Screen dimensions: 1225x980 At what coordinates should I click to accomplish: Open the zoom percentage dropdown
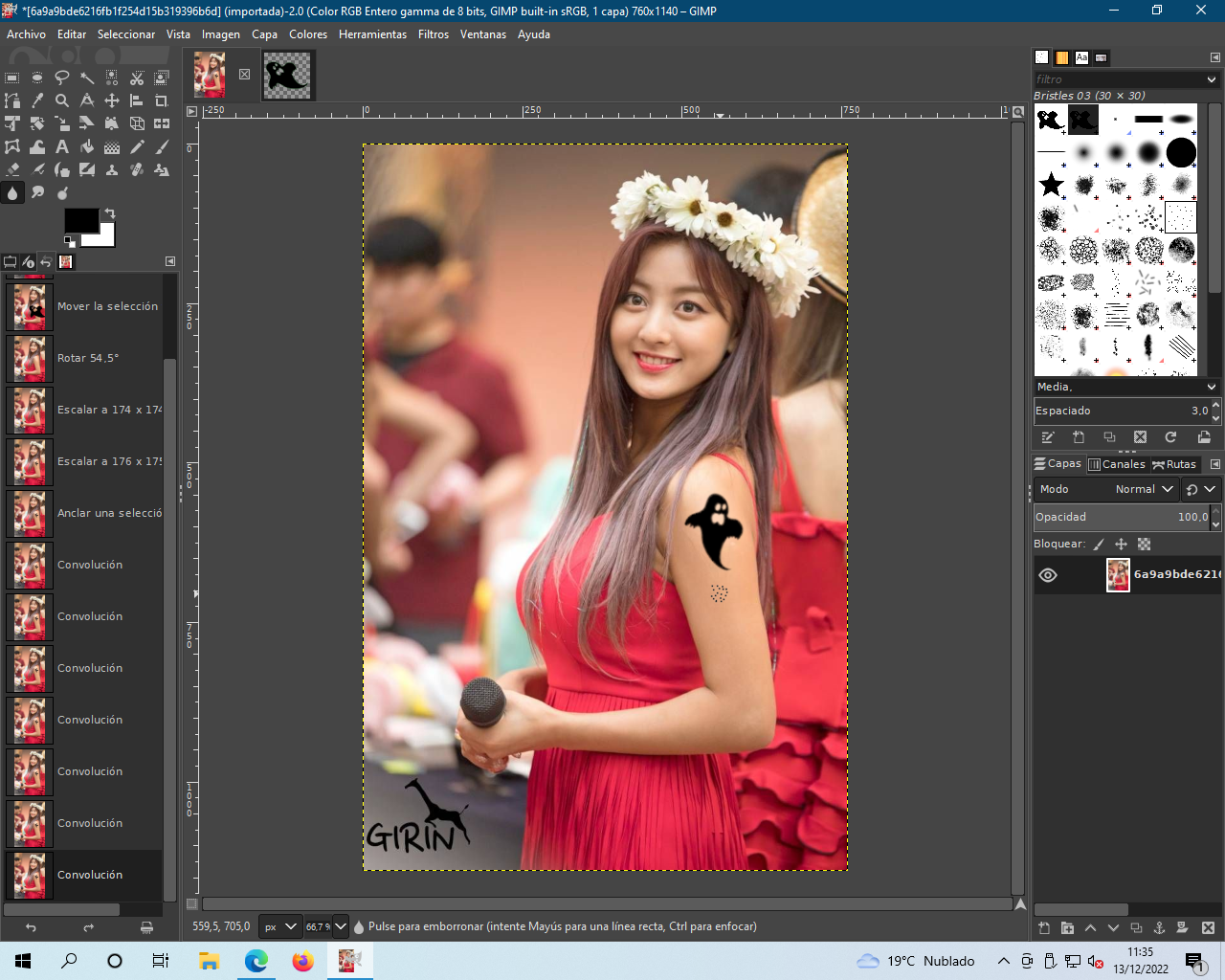click(340, 926)
